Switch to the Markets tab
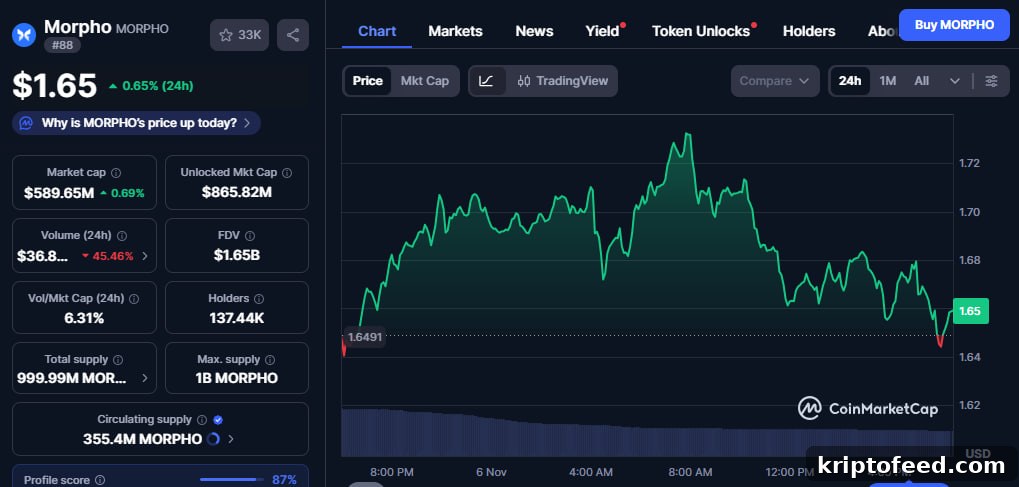This screenshot has height=487, width=1019. (455, 31)
